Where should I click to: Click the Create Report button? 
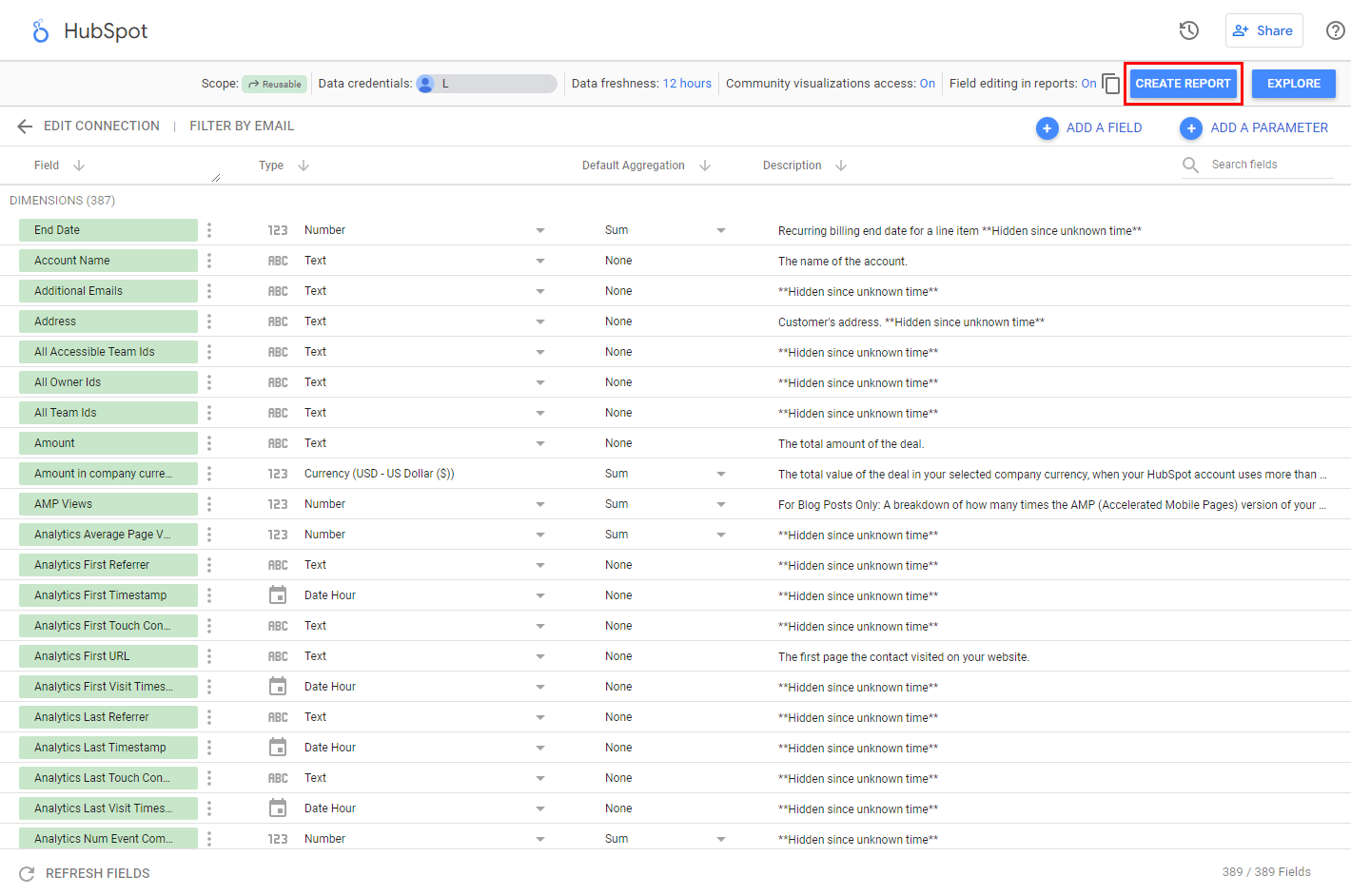coord(1183,84)
